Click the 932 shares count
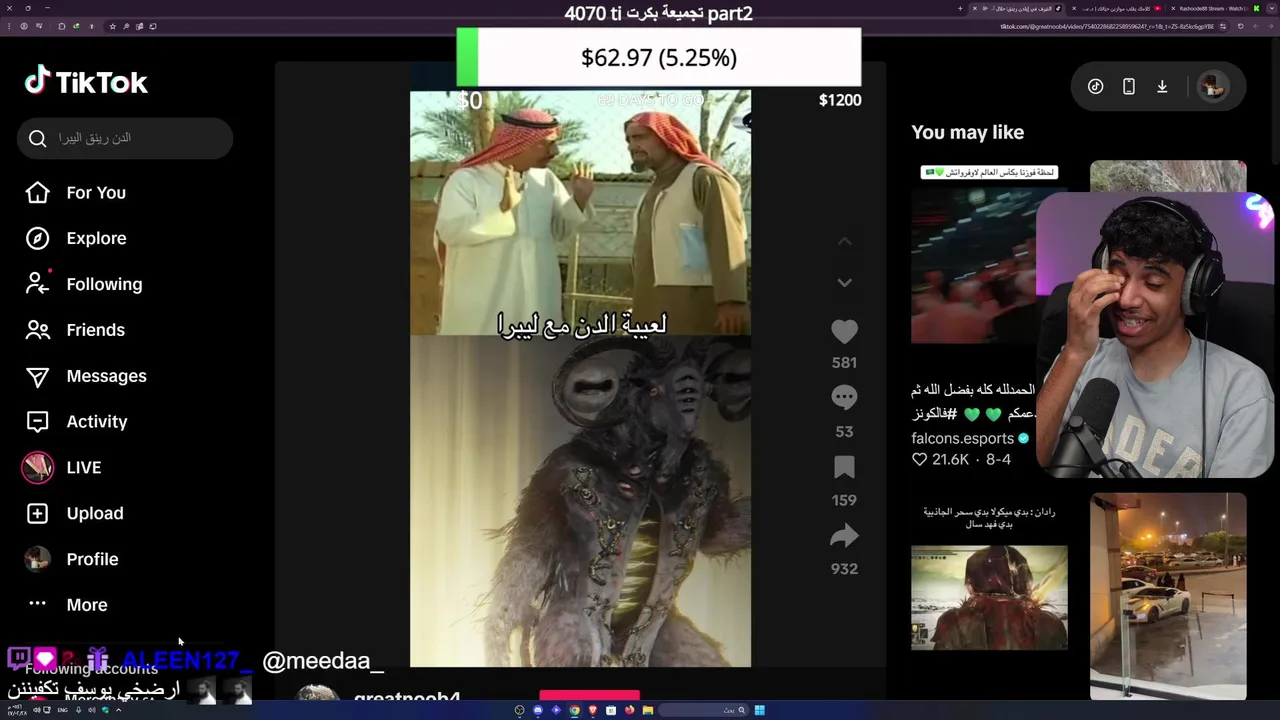The image size is (1280, 720). tap(844, 568)
